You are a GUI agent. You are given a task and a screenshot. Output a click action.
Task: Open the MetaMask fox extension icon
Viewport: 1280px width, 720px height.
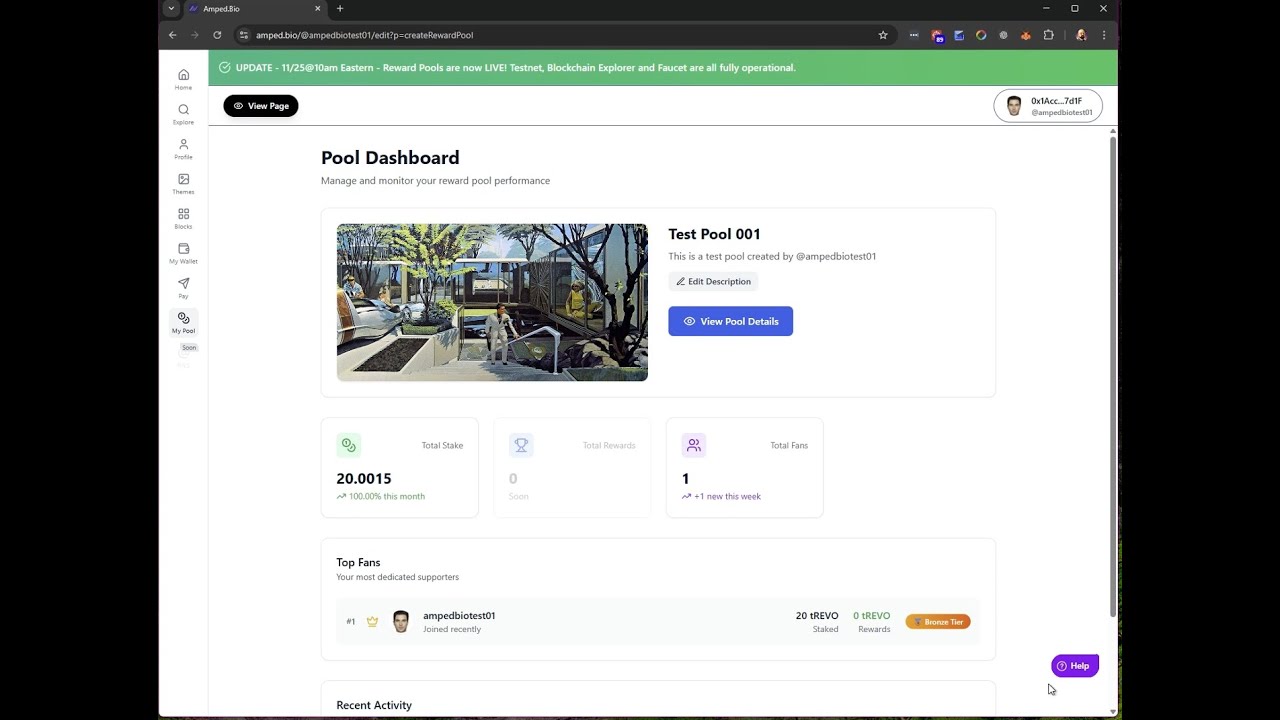coord(1025,35)
